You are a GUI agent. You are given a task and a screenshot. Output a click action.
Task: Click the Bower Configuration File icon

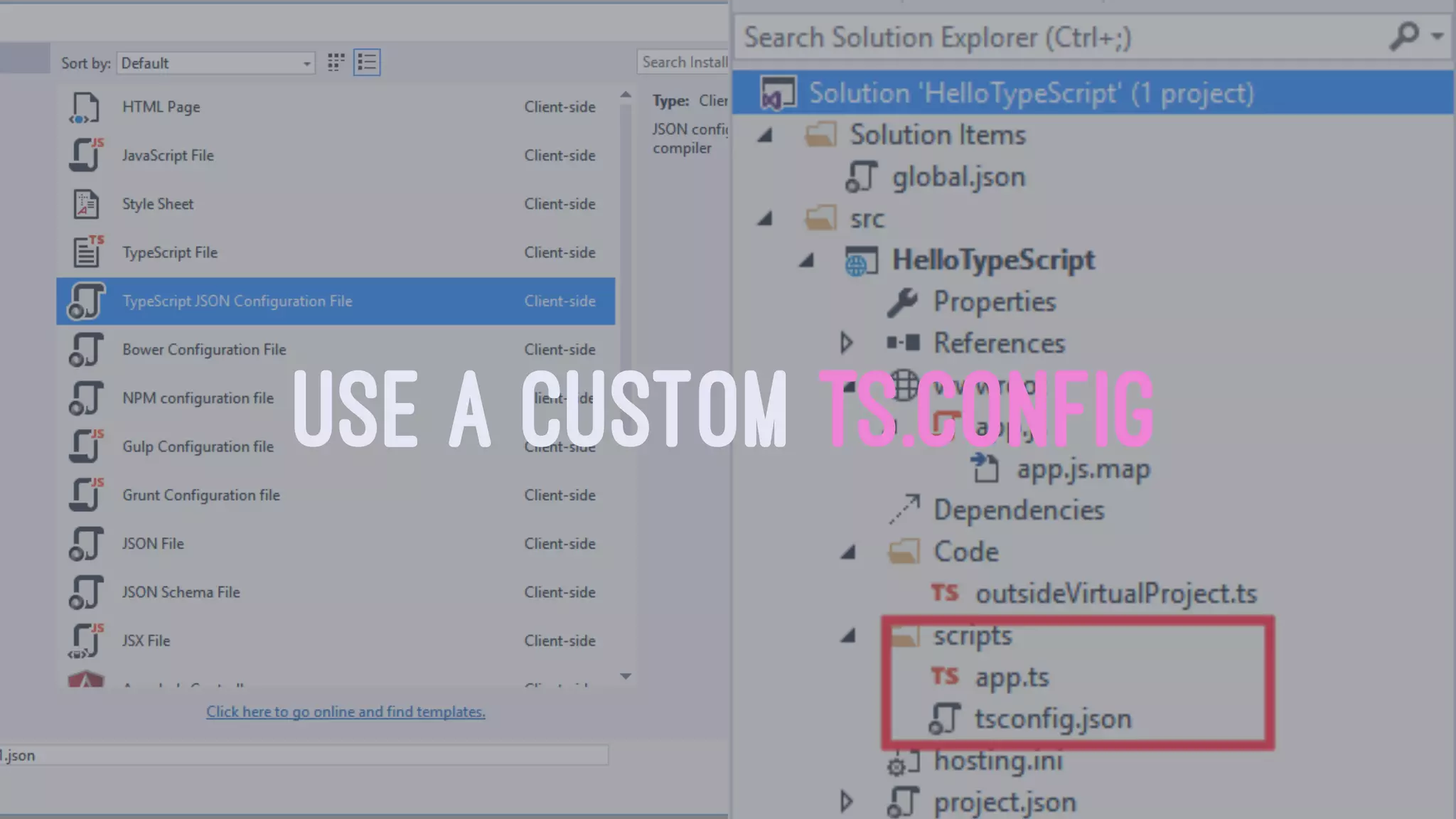(x=86, y=350)
